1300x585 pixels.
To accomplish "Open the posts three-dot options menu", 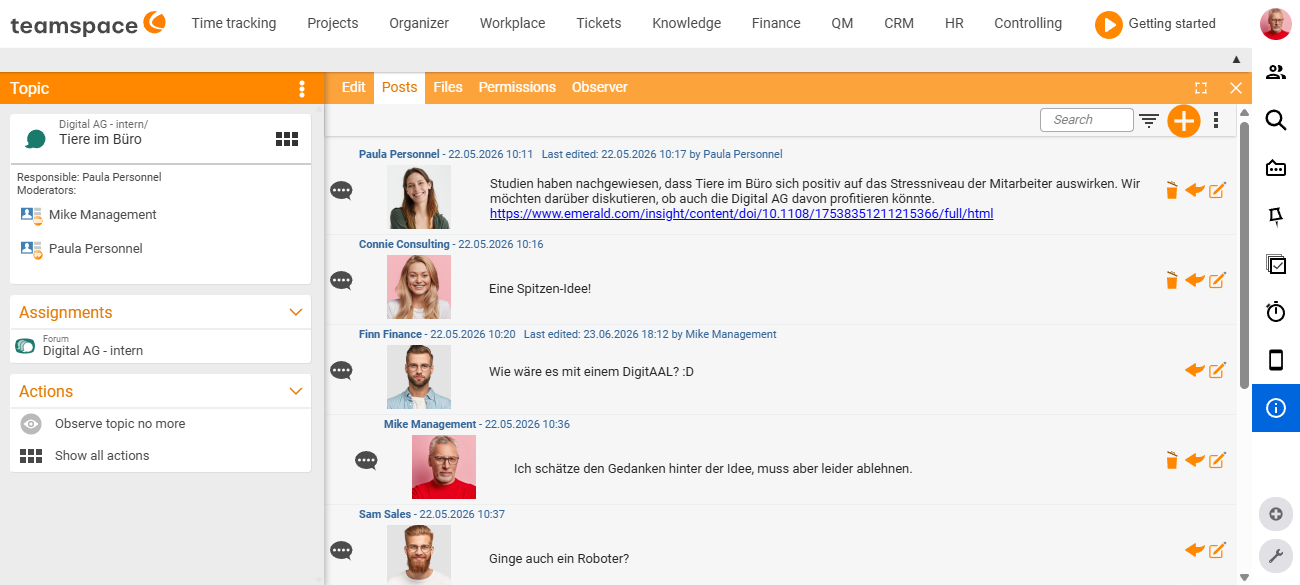I will 1216,121.
